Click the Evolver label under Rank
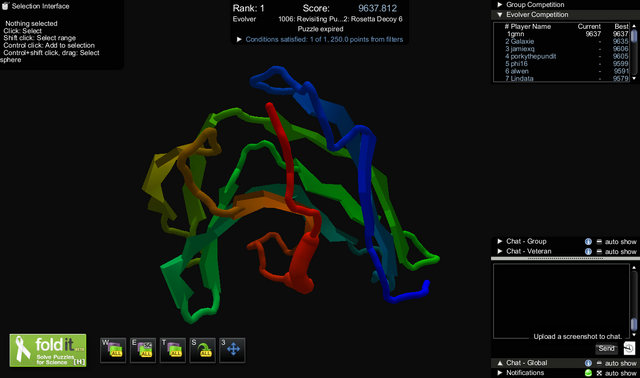Image resolution: width=640 pixels, height=378 pixels. point(244,19)
